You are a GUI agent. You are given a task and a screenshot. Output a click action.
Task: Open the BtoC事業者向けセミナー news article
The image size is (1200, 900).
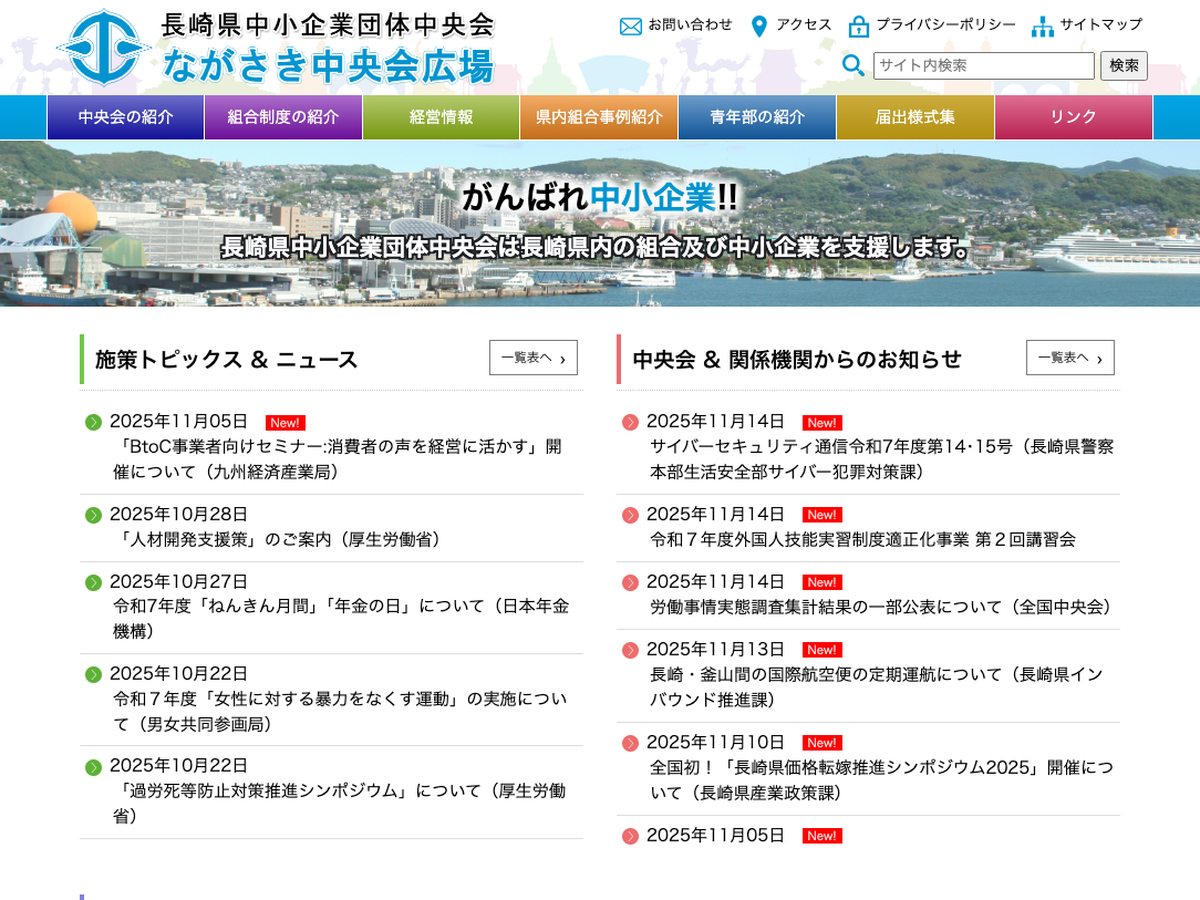337,459
